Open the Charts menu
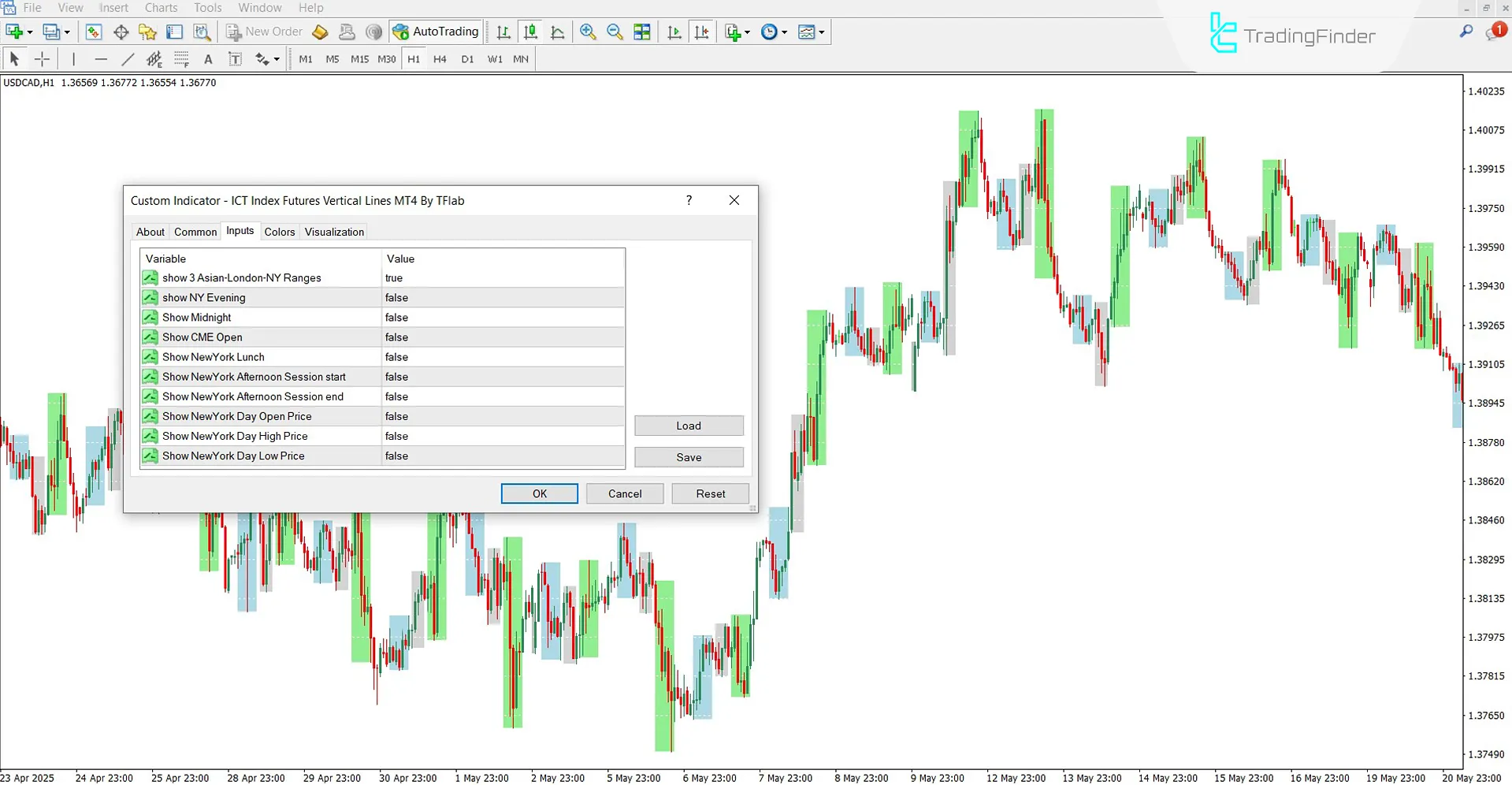Viewport: 1512px width, 785px height. (161, 7)
